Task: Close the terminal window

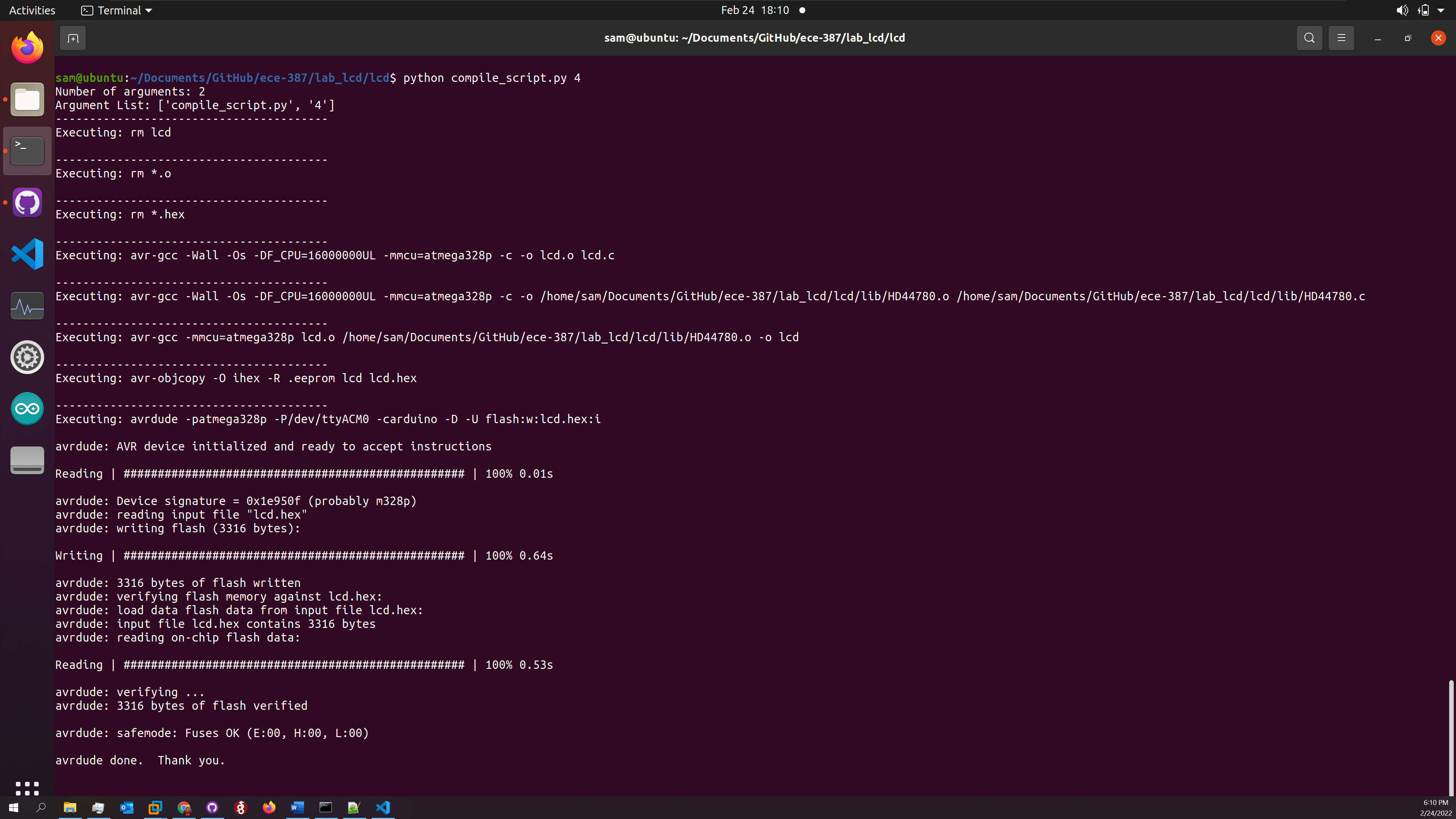Action: tap(1438, 38)
